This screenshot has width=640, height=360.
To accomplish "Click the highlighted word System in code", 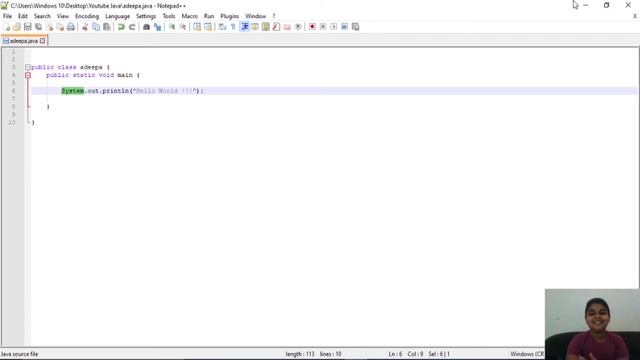I will tap(73, 91).
